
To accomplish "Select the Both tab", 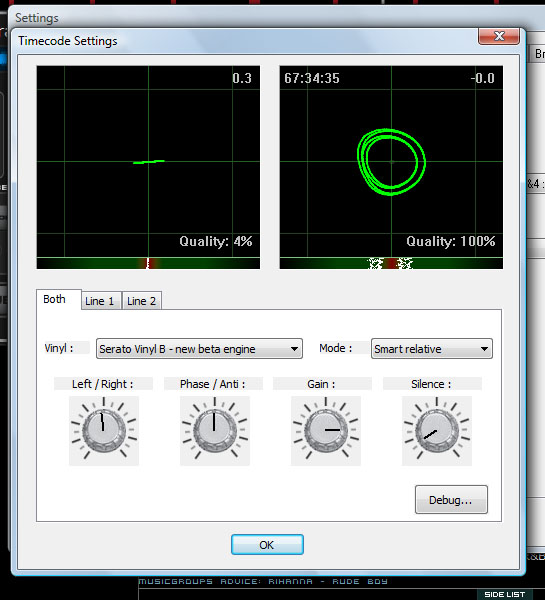I will tap(59, 299).
